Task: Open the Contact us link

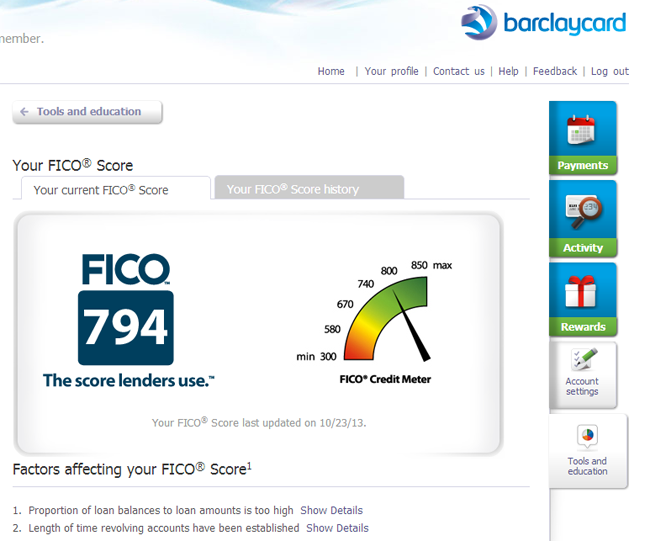Action: [458, 71]
